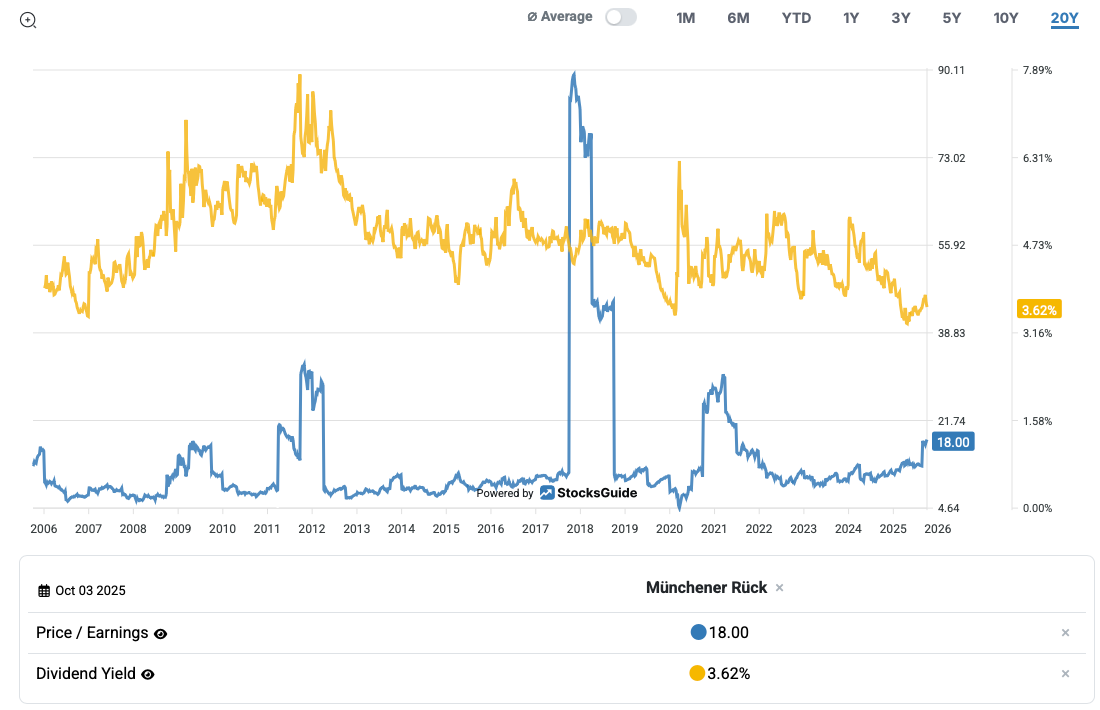Click the zoom magnifier icon
This screenshot has height=710, width=1100.
click(x=28, y=20)
